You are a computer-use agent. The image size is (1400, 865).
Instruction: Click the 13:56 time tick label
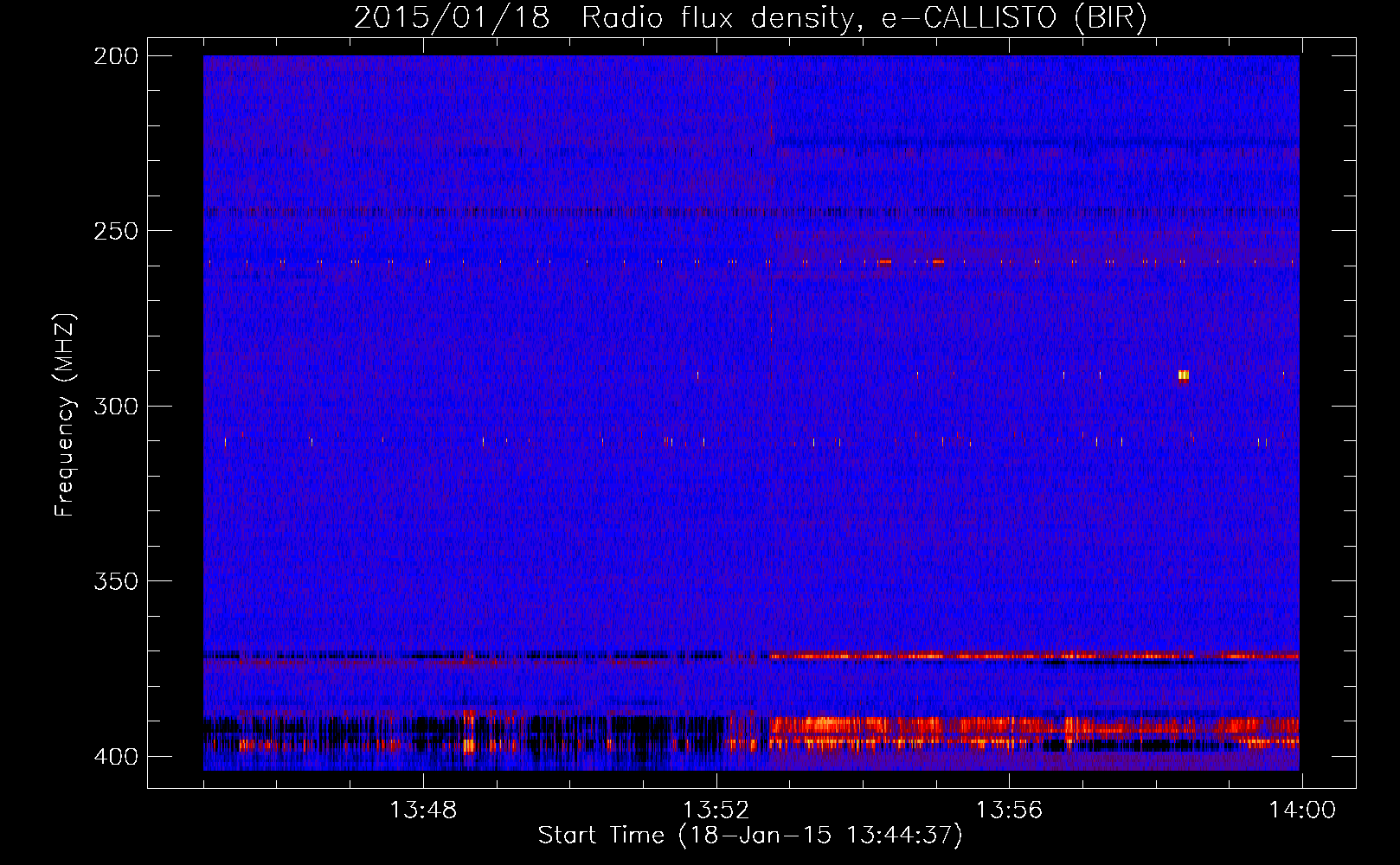1009,811
